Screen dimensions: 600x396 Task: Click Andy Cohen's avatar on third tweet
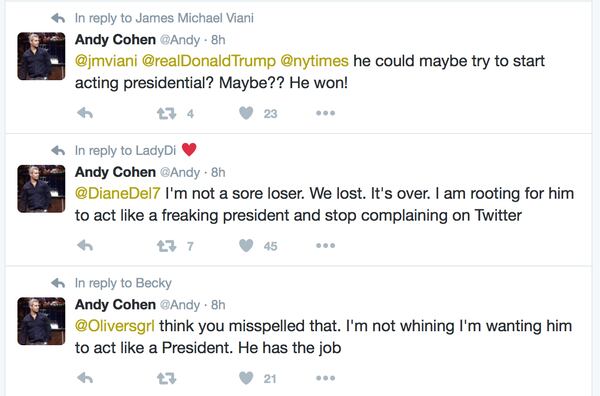click(x=41, y=321)
